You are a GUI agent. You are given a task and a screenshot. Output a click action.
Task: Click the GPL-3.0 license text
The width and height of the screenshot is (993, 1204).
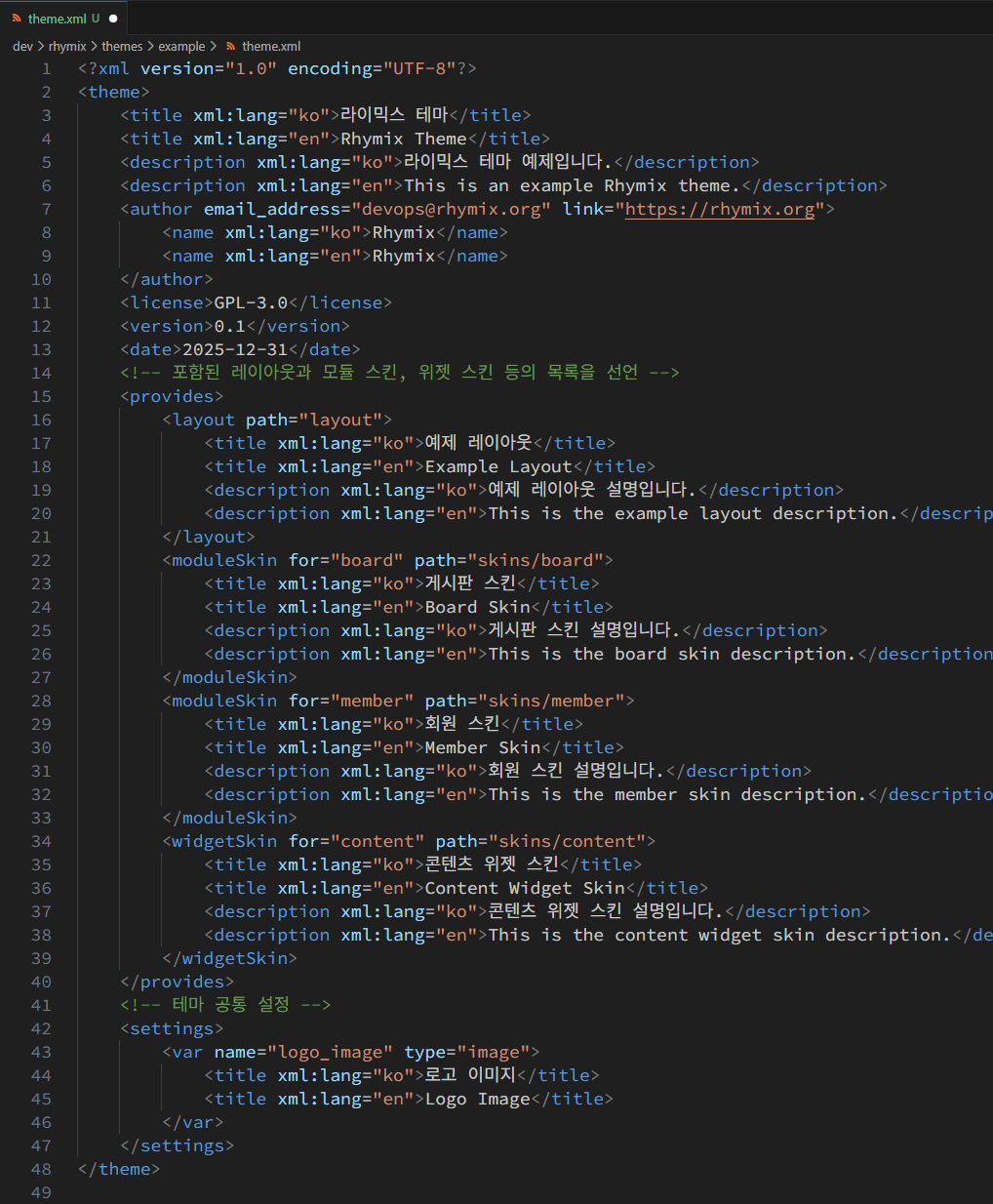(251, 302)
